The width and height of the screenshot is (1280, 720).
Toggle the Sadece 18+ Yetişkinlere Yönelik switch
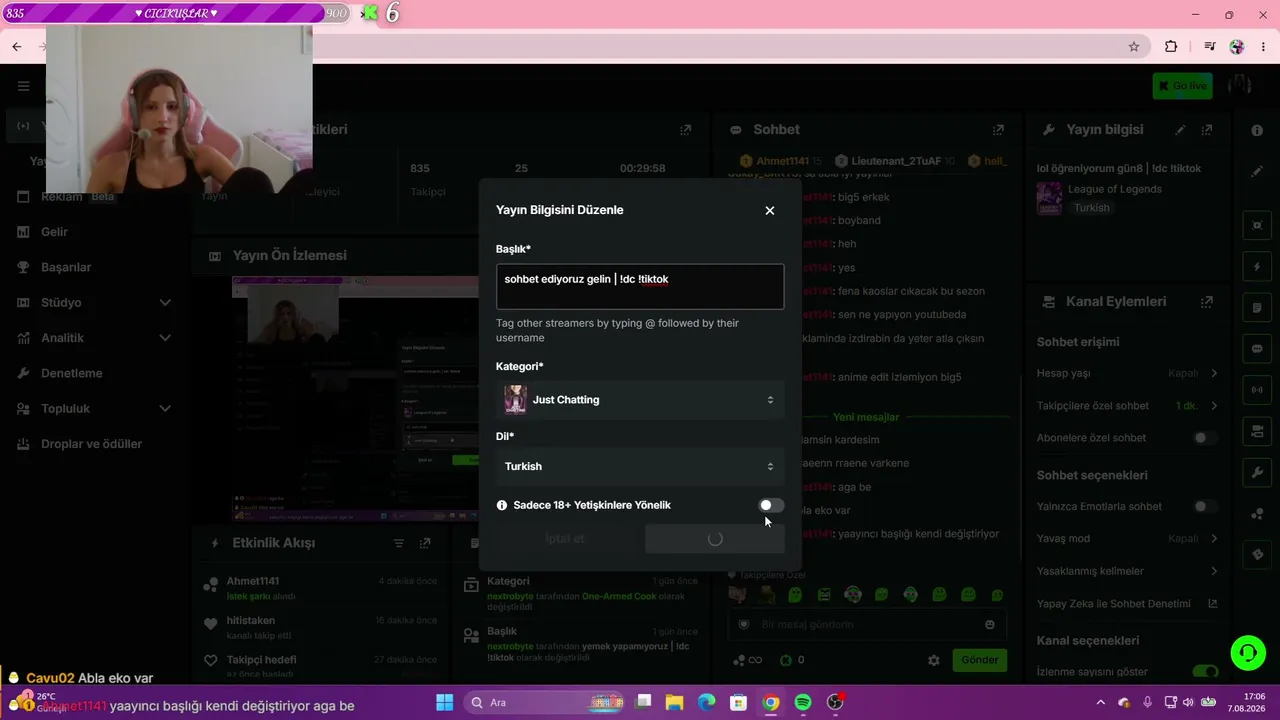771,505
